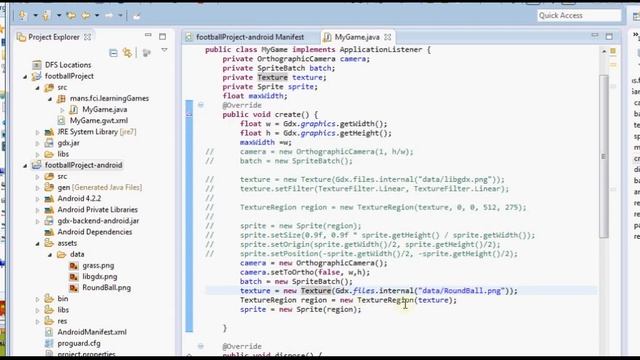Click the Forward navigation arrow in toolbar
This screenshot has width=640, height=360.
(x=109, y=16)
